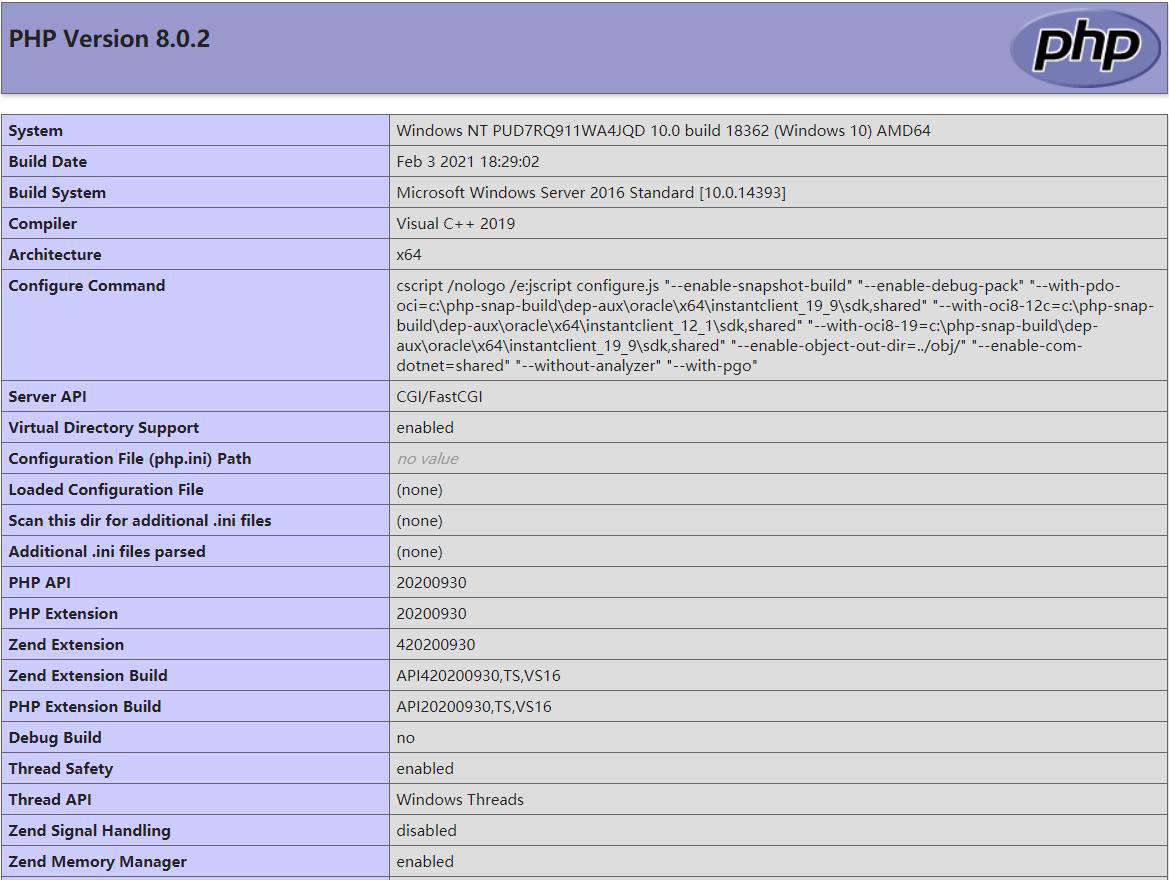1169x880 pixels.
Task: Click the 'Zend Memory Manager' label
Action: point(98,861)
